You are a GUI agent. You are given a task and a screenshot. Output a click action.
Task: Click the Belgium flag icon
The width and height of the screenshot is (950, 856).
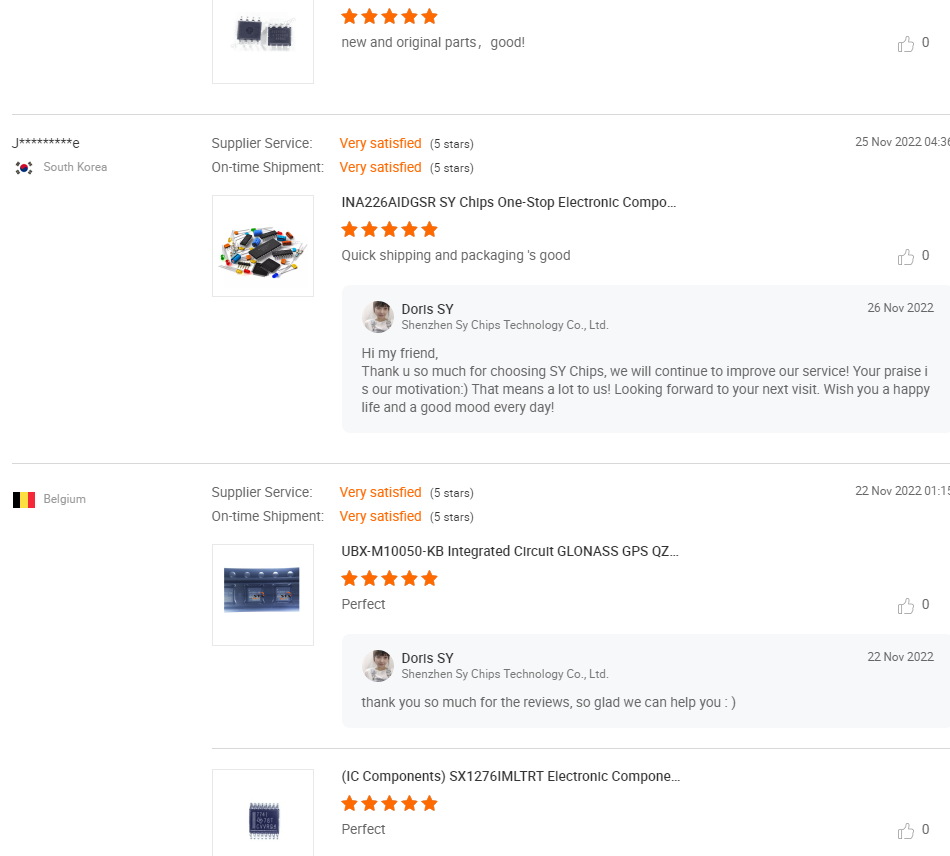[x=24, y=499]
